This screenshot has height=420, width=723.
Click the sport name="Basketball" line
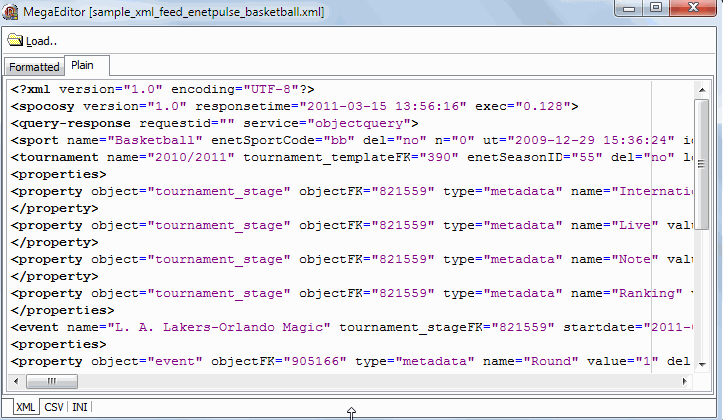(351, 140)
